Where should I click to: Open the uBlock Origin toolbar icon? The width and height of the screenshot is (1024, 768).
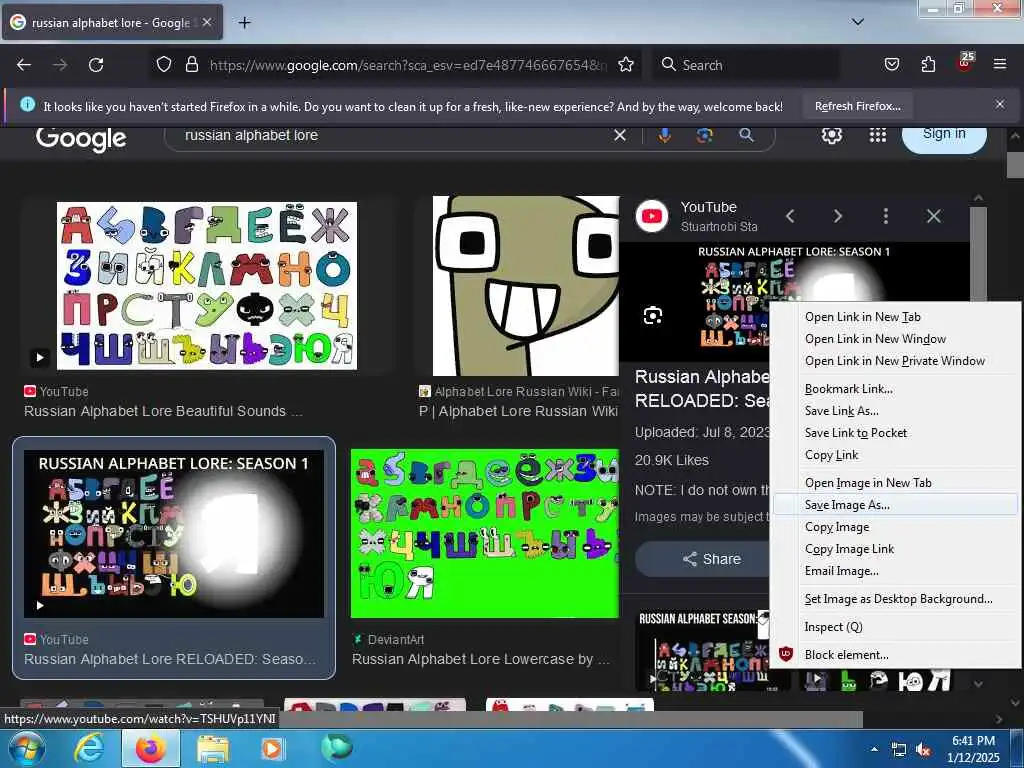[965, 63]
